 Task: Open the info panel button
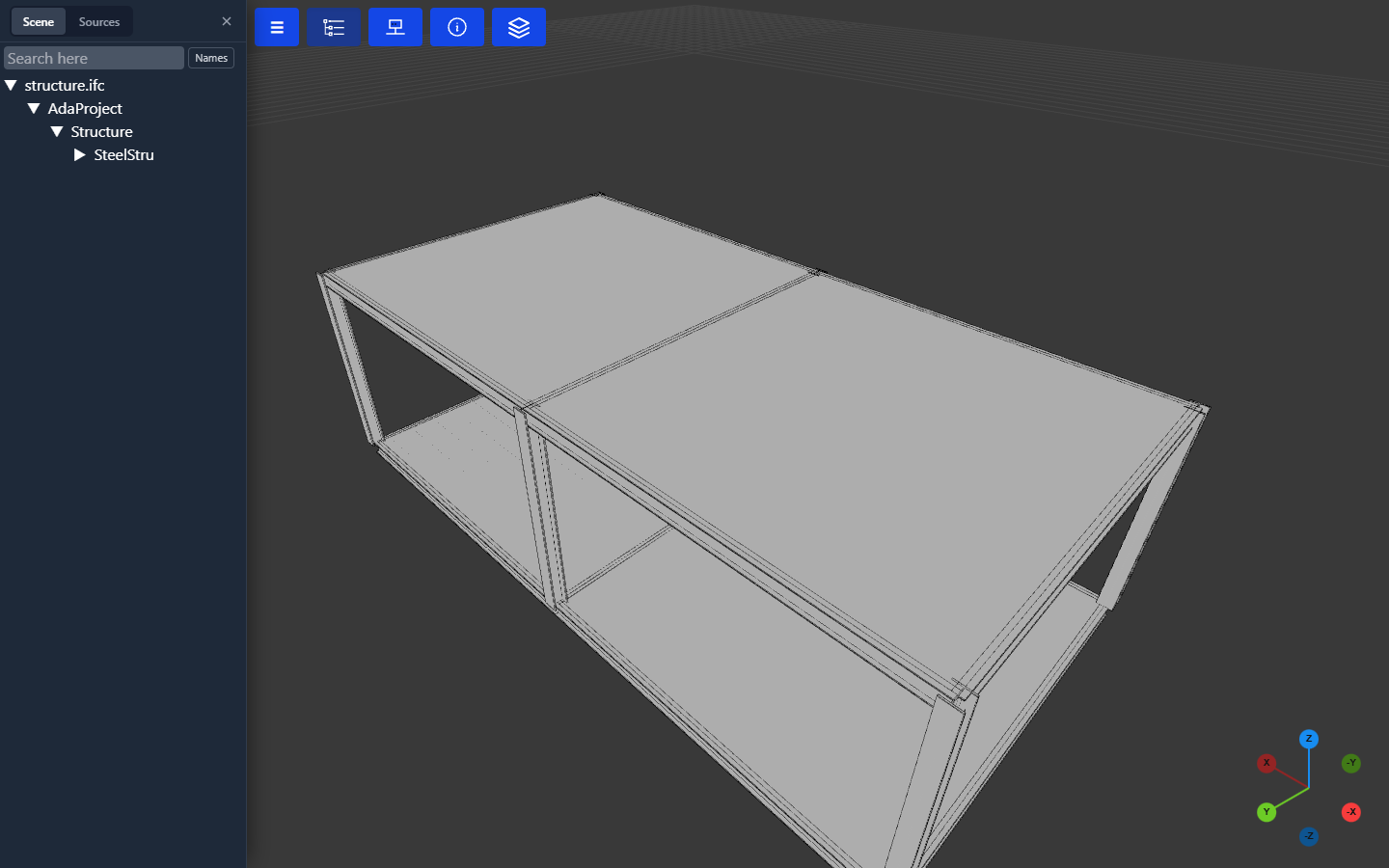point(457,27)
